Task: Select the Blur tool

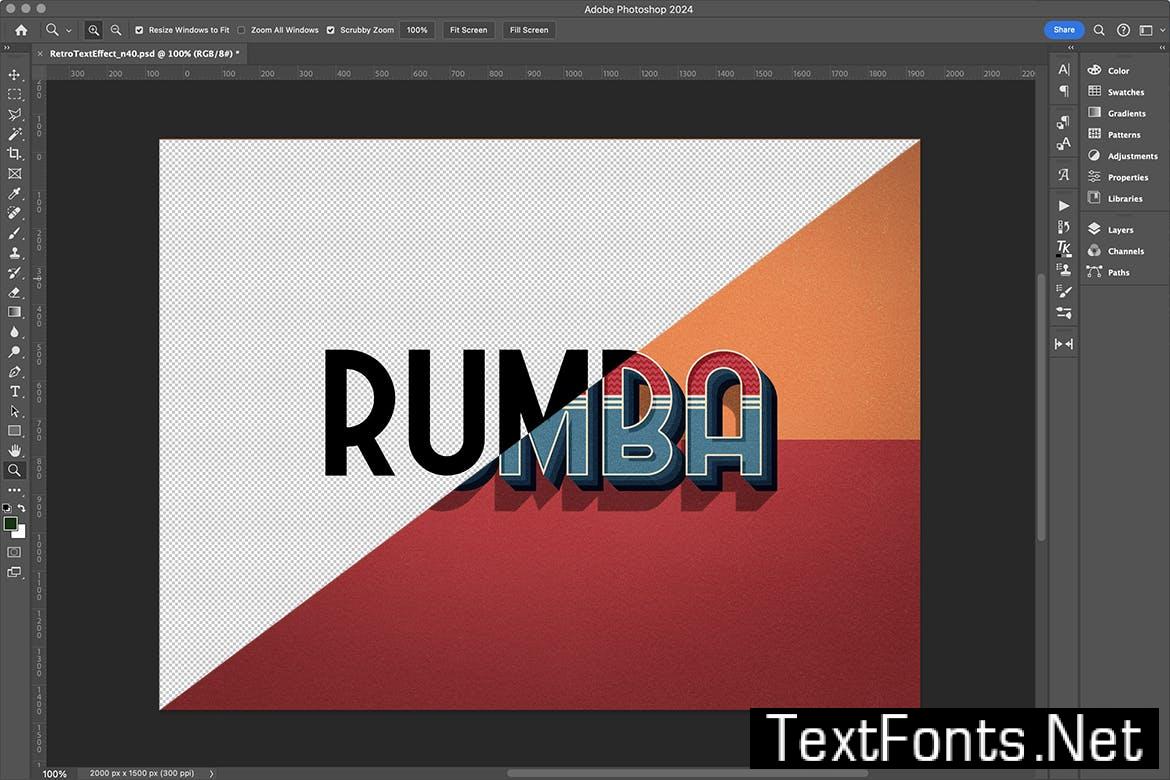Action: click(14, 332)
